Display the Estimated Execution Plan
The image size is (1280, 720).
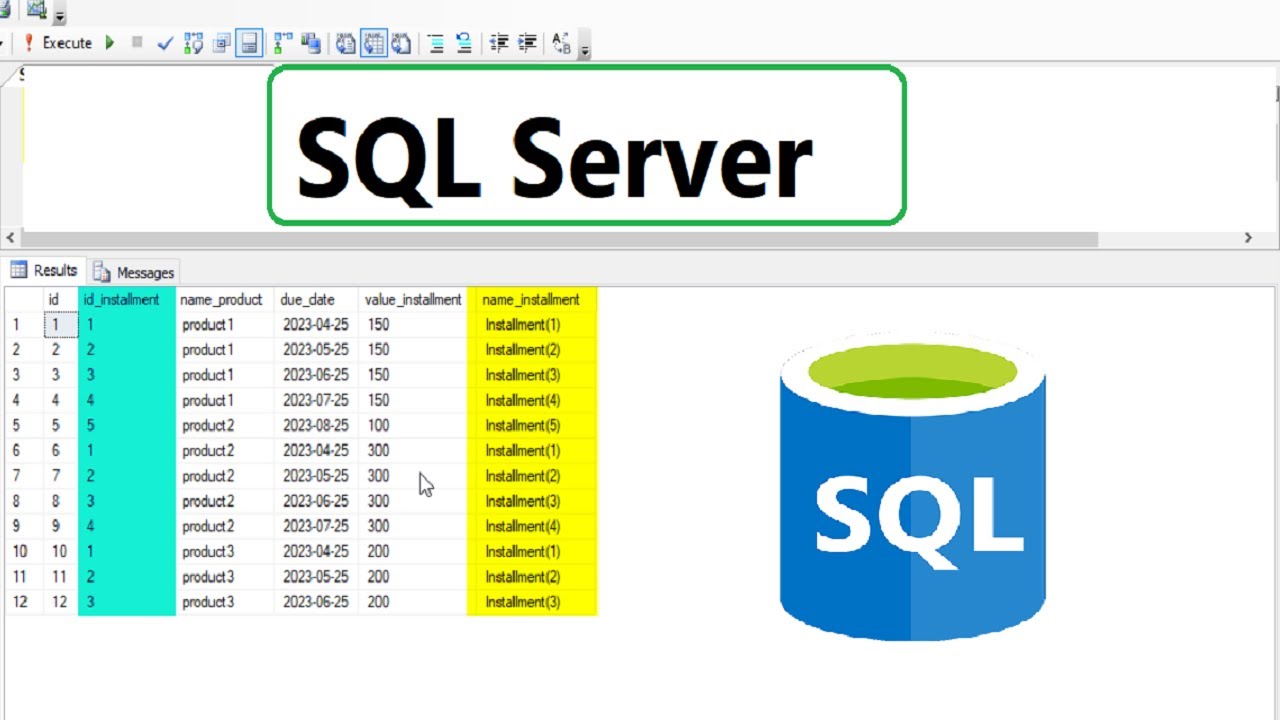(x=194, y=43)
